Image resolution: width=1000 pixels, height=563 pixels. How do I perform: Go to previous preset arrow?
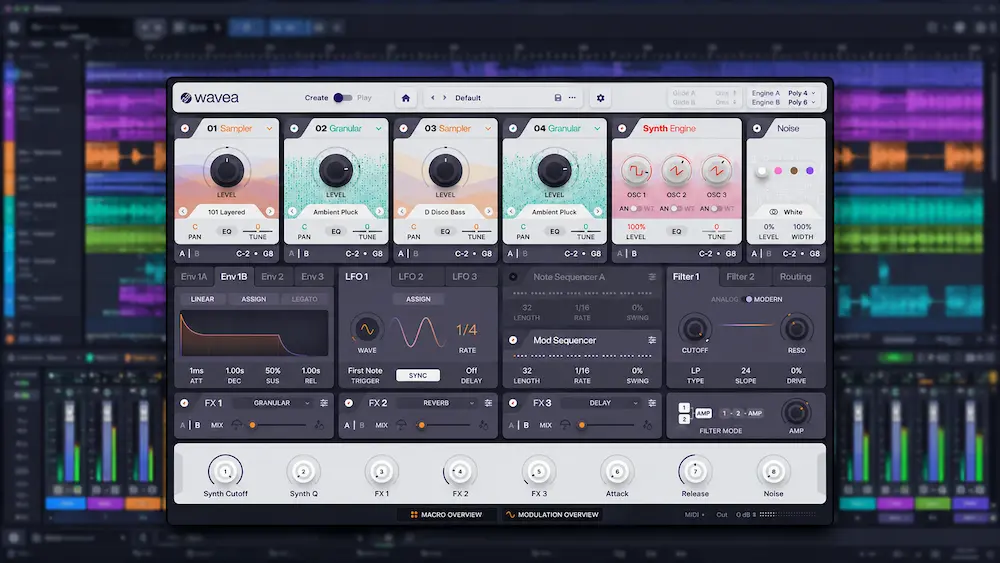pos(433,98)
